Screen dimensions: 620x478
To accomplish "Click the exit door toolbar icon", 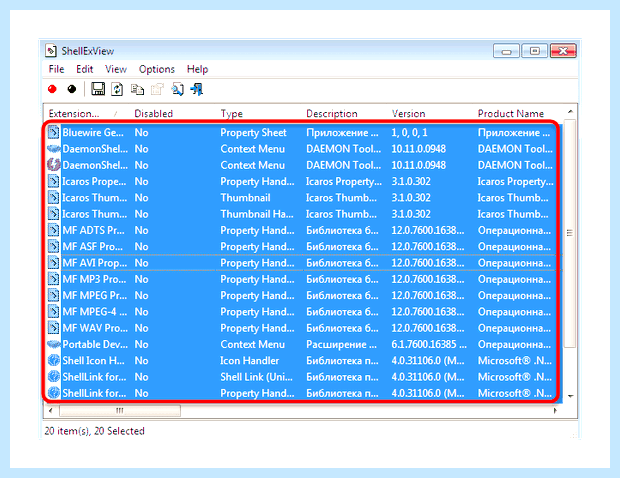I will click(x=197, y=89).
